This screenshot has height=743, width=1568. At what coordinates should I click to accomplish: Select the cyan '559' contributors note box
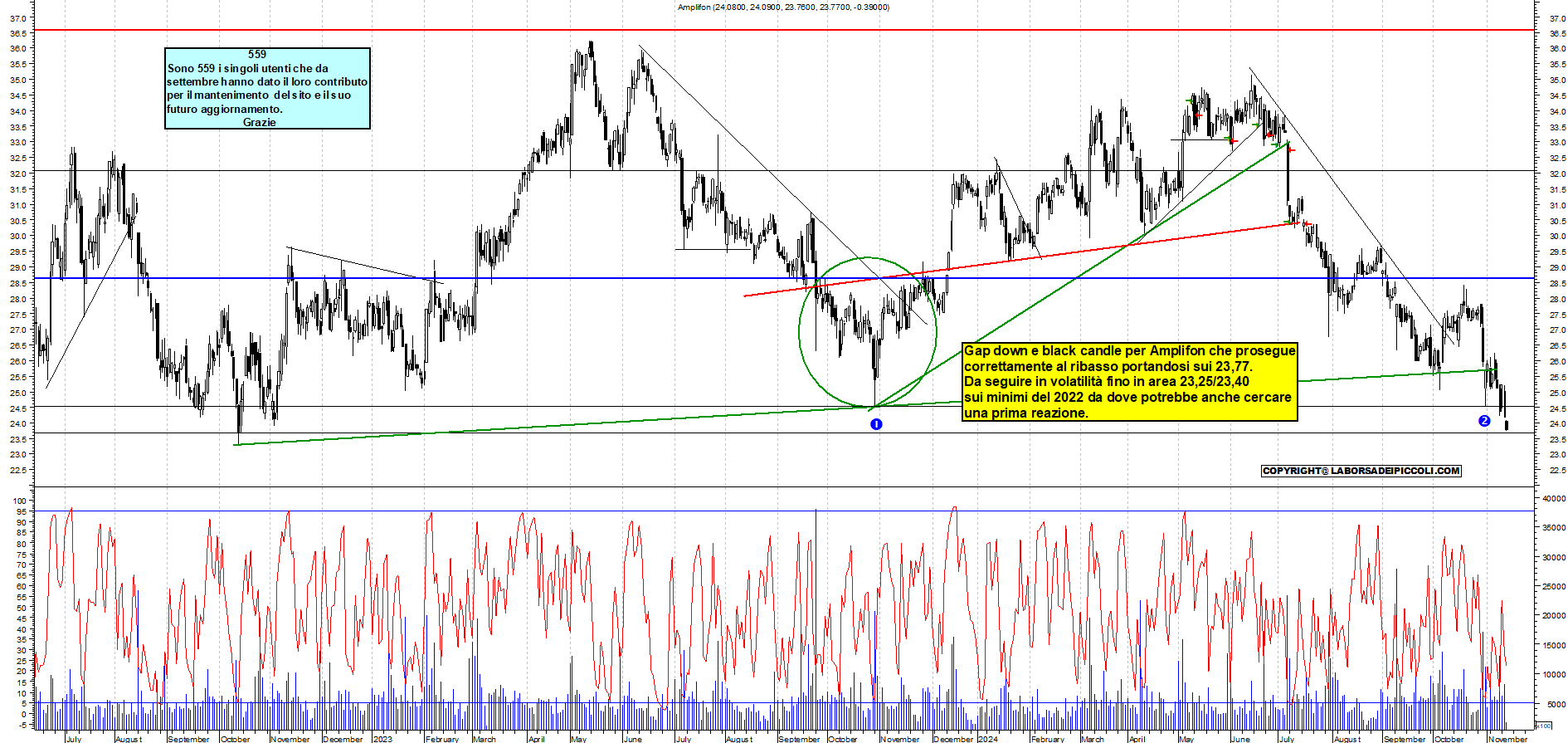tap(267, 88)
